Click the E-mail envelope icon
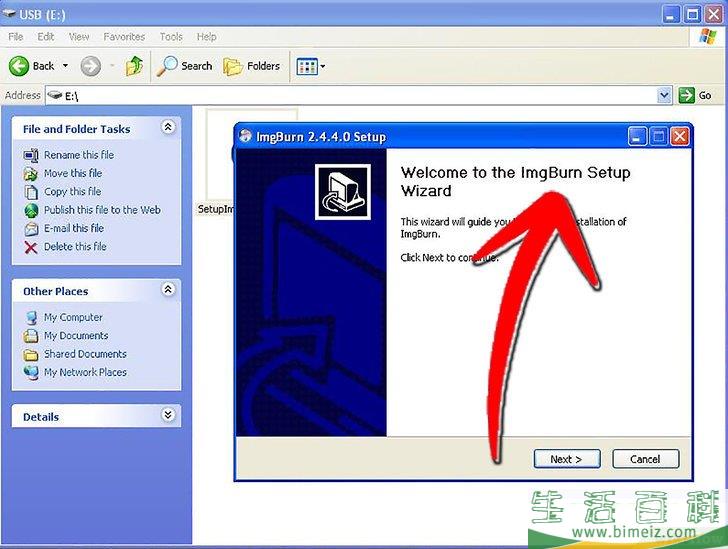The width and height of the screenshot is (728, 549). click(x=31, y=229)
